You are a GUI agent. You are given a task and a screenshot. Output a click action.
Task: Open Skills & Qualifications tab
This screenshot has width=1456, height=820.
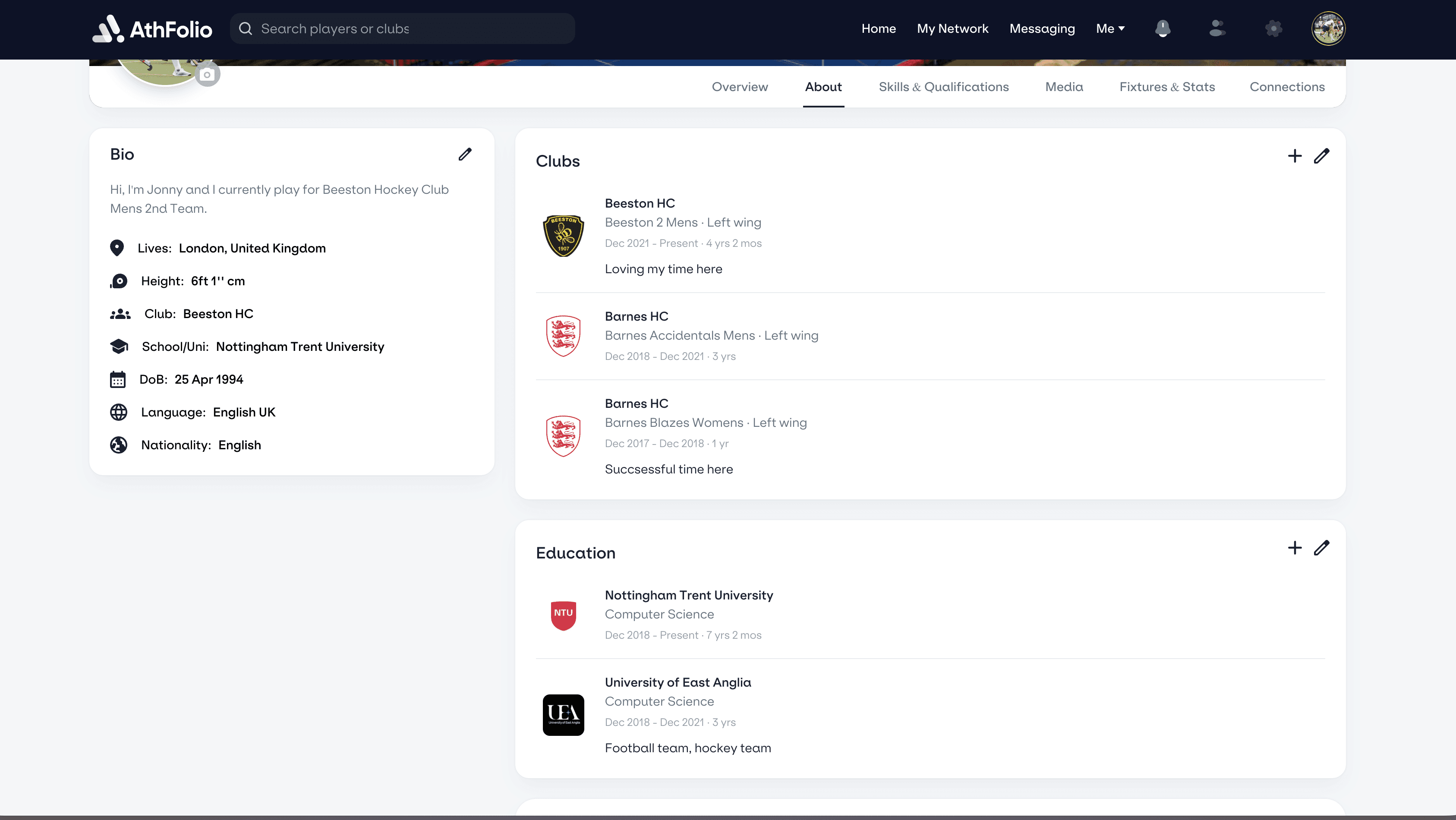(943, 87)
